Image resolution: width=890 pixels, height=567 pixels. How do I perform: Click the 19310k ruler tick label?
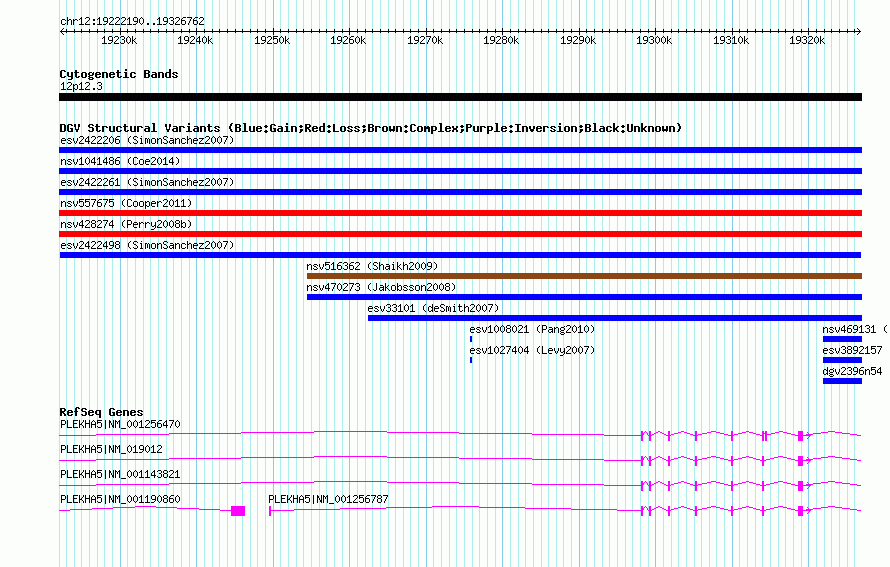[x=731, y=40]
